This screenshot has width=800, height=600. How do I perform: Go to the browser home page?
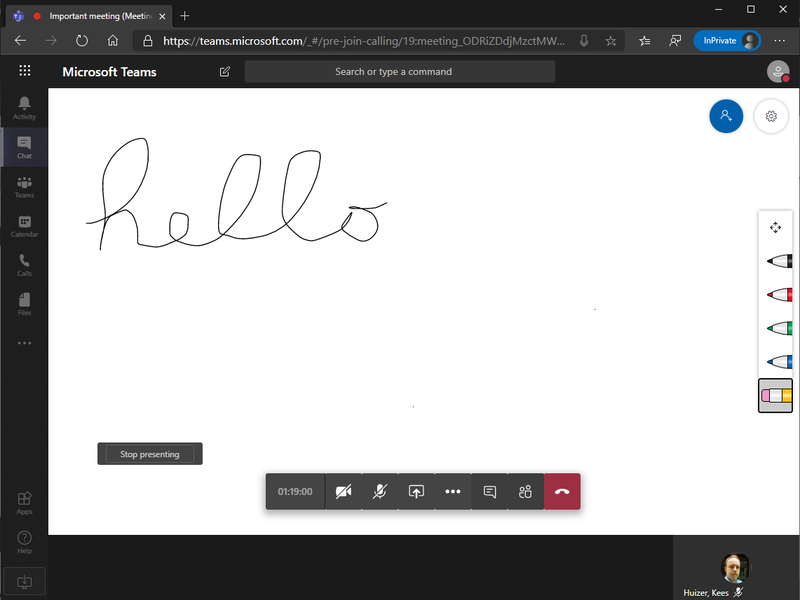tap(113, 41)
